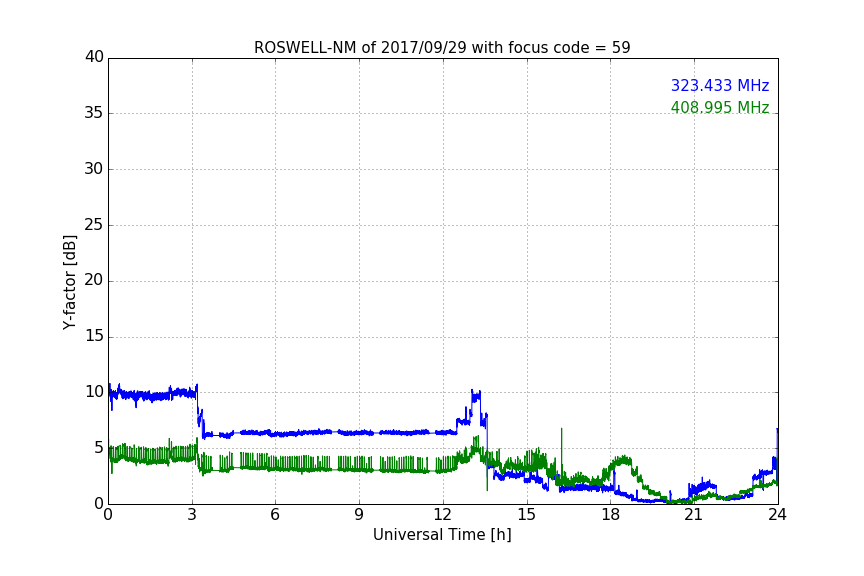Click the y-axis tick value '35'
864x576 pixels.
(x=94, y=113)
